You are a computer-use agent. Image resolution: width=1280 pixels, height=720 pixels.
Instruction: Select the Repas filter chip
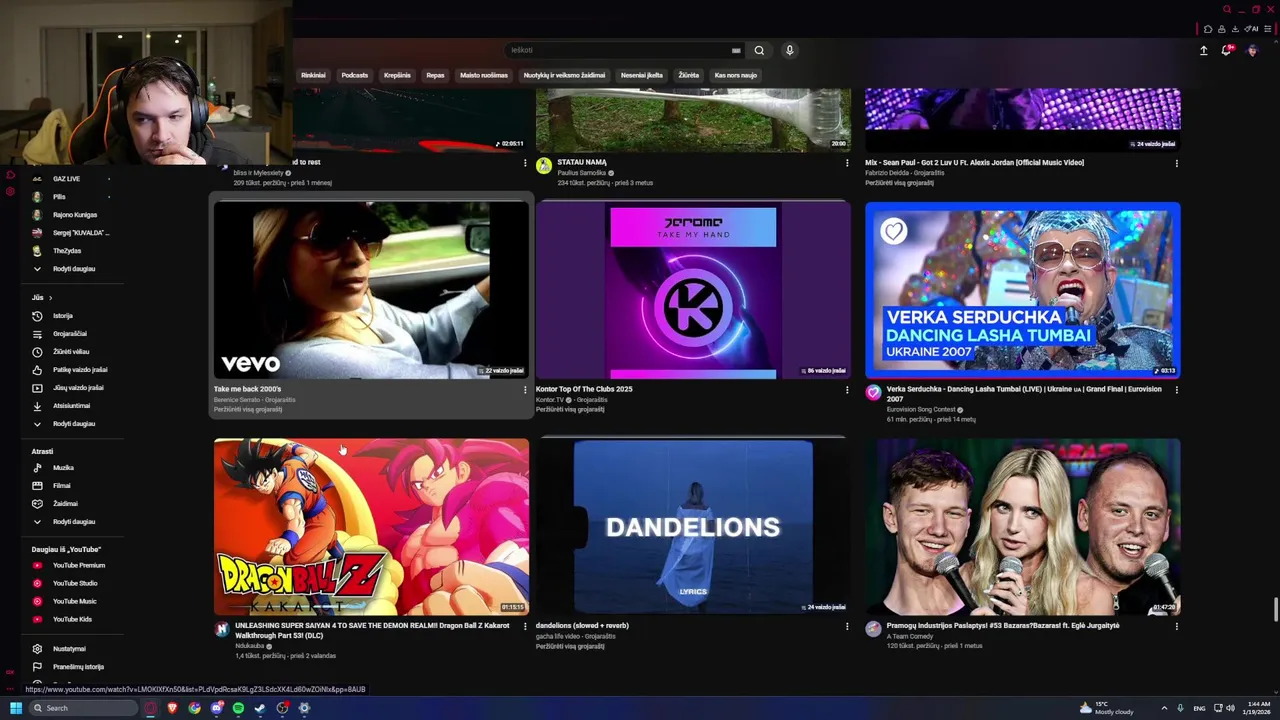pyautogui.click(x=435, y=75)
